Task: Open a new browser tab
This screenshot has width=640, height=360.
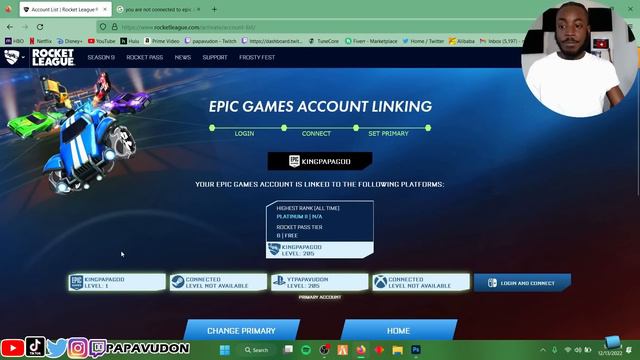Action: point(214,9)
